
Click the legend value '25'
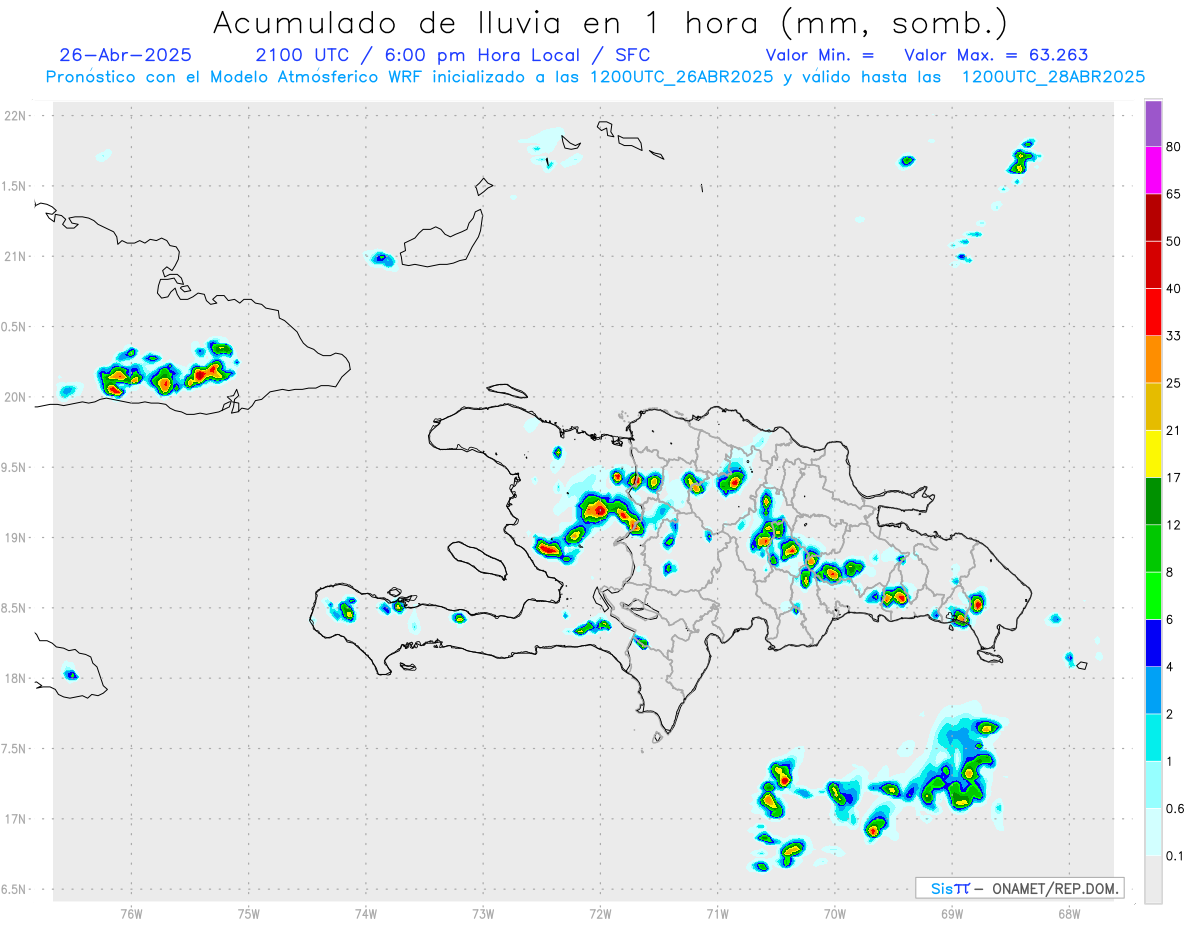(1174, 384)
